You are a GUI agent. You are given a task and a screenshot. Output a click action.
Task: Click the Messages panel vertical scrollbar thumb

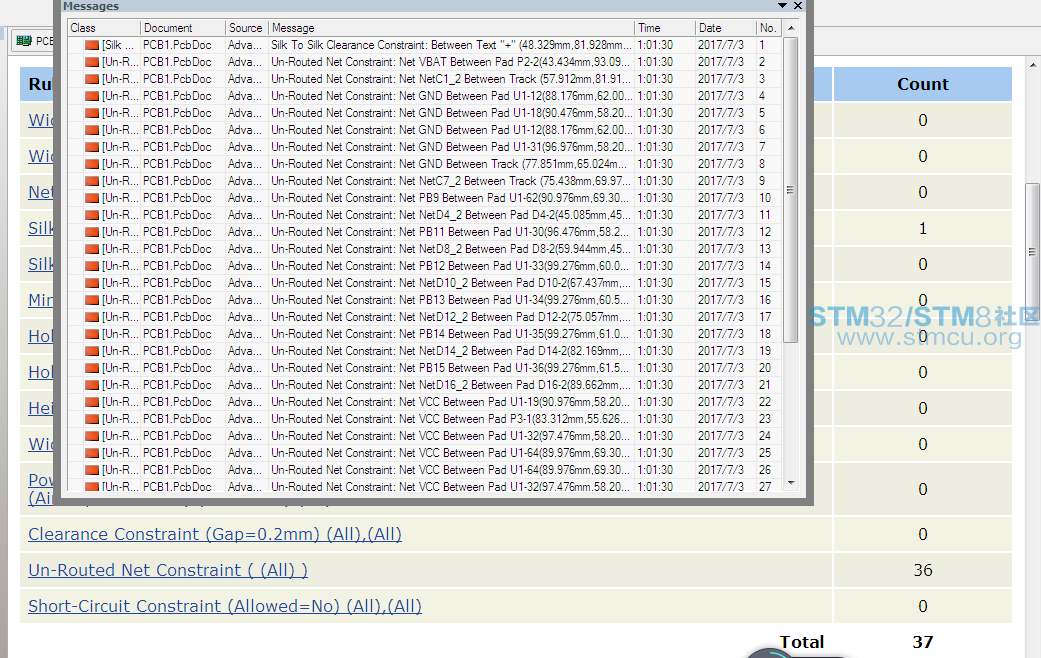[791, 190]
